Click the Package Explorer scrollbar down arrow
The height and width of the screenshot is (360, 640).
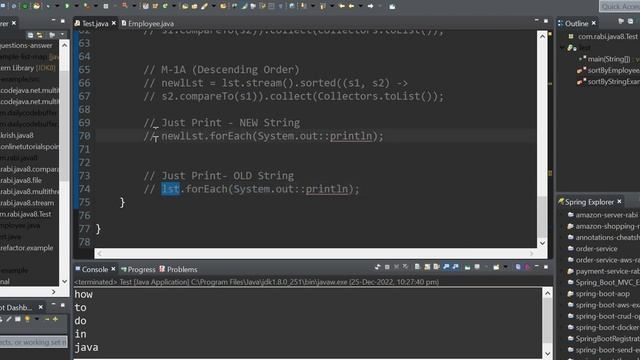64,281
